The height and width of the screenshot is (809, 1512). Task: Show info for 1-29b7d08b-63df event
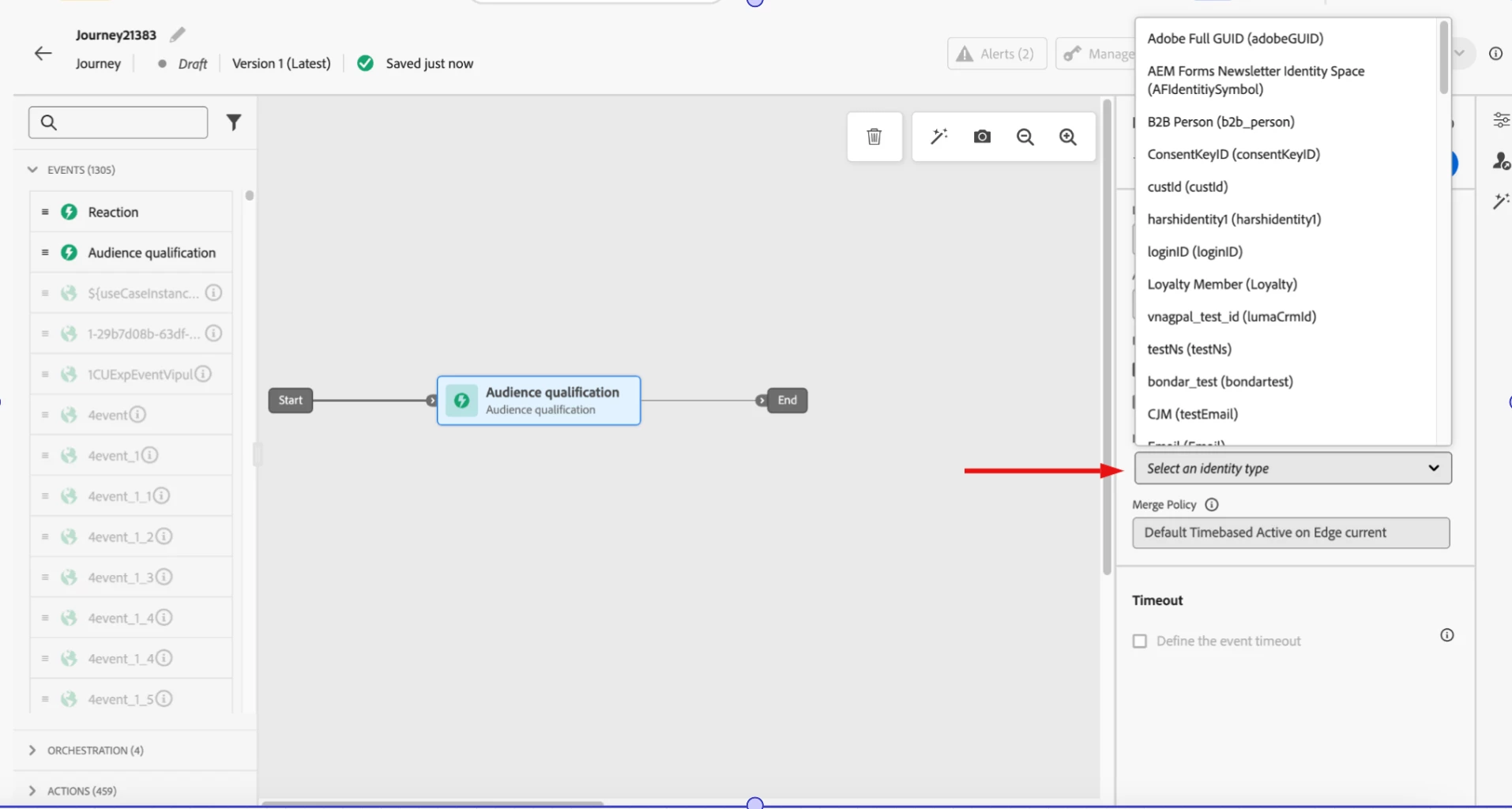(213, 333)
